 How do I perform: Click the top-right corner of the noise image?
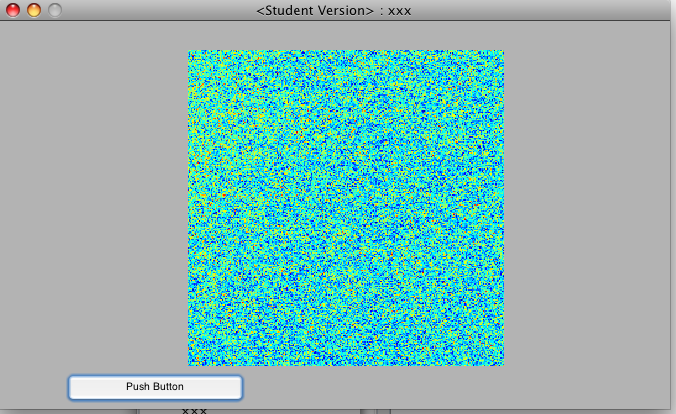pyautogui.click(x=502, y=52)
